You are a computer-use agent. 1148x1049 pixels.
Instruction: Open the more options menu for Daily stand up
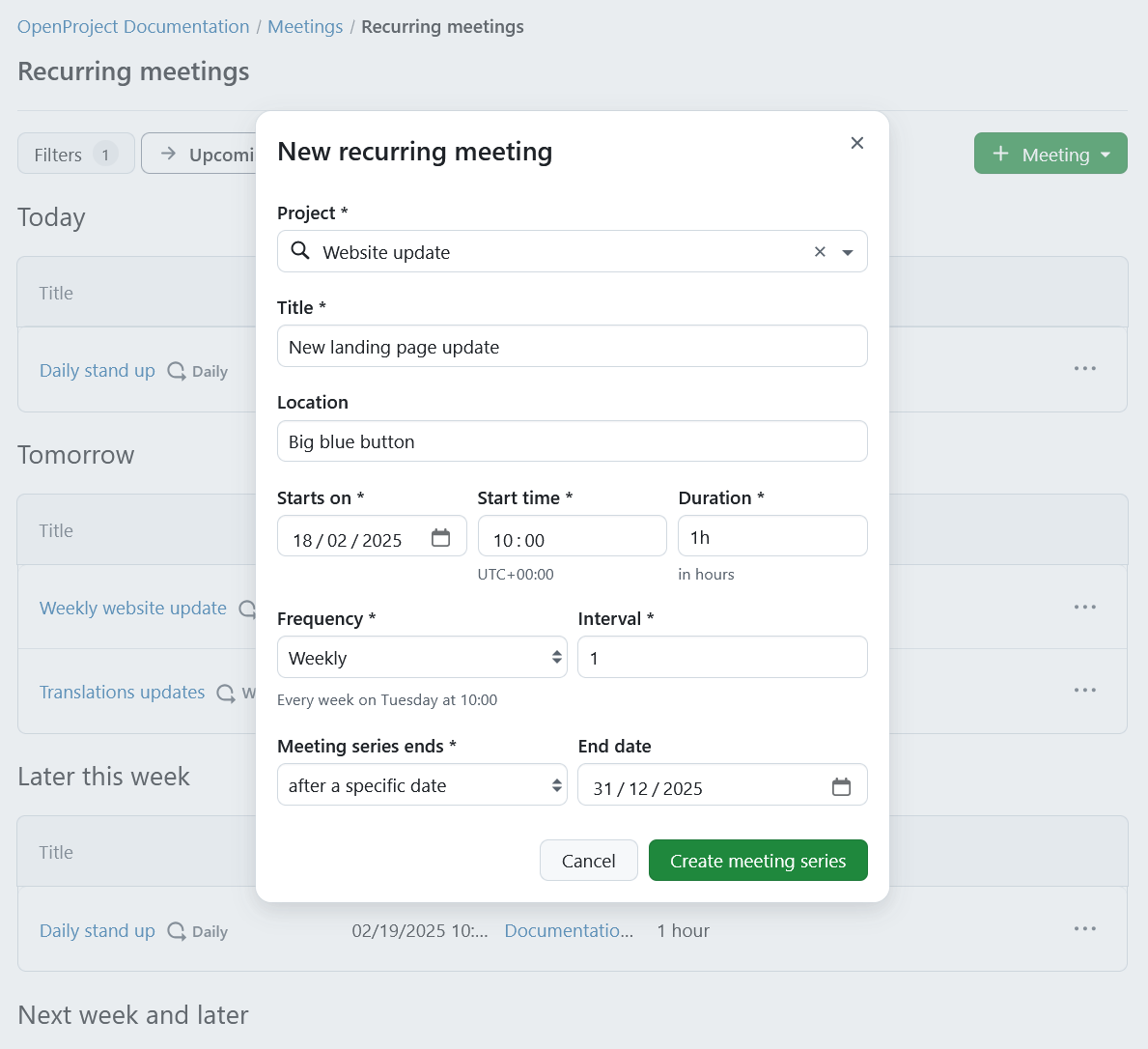pos(1085,368)
